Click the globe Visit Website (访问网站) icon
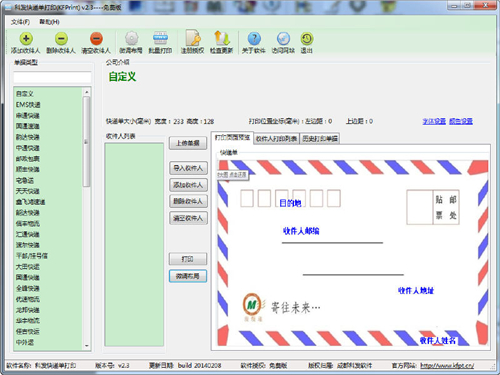This screenshot has height=375, width=500. pos(283,39)
